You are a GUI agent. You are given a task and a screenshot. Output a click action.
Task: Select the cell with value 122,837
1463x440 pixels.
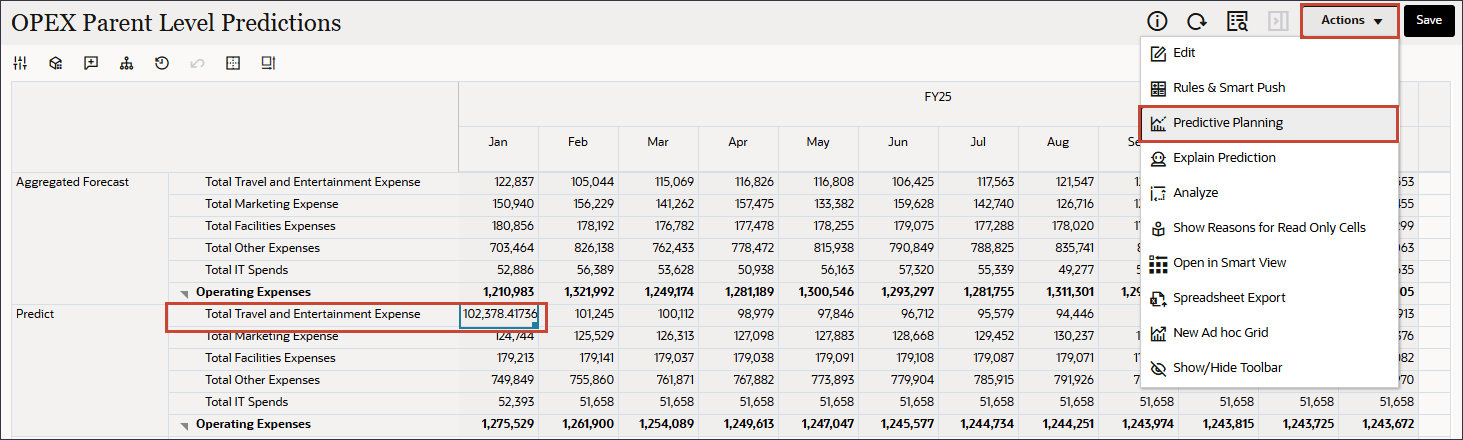coord(499,182)
